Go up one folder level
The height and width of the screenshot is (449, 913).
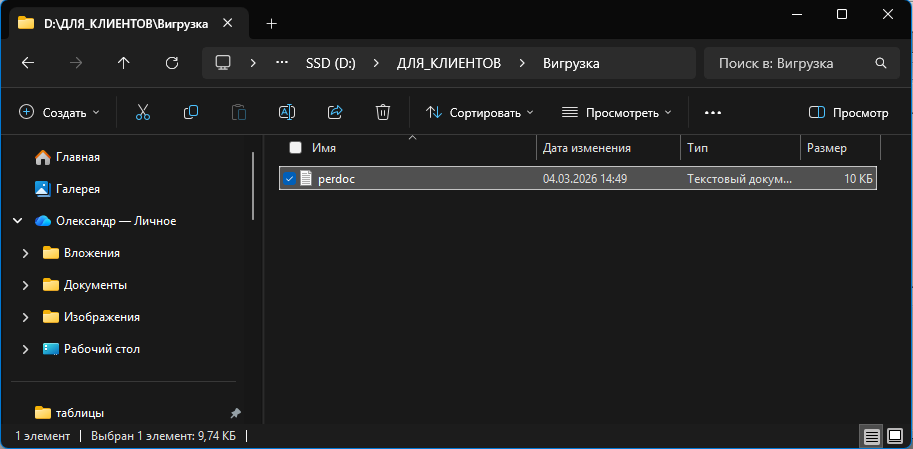(x=124, y=63)
